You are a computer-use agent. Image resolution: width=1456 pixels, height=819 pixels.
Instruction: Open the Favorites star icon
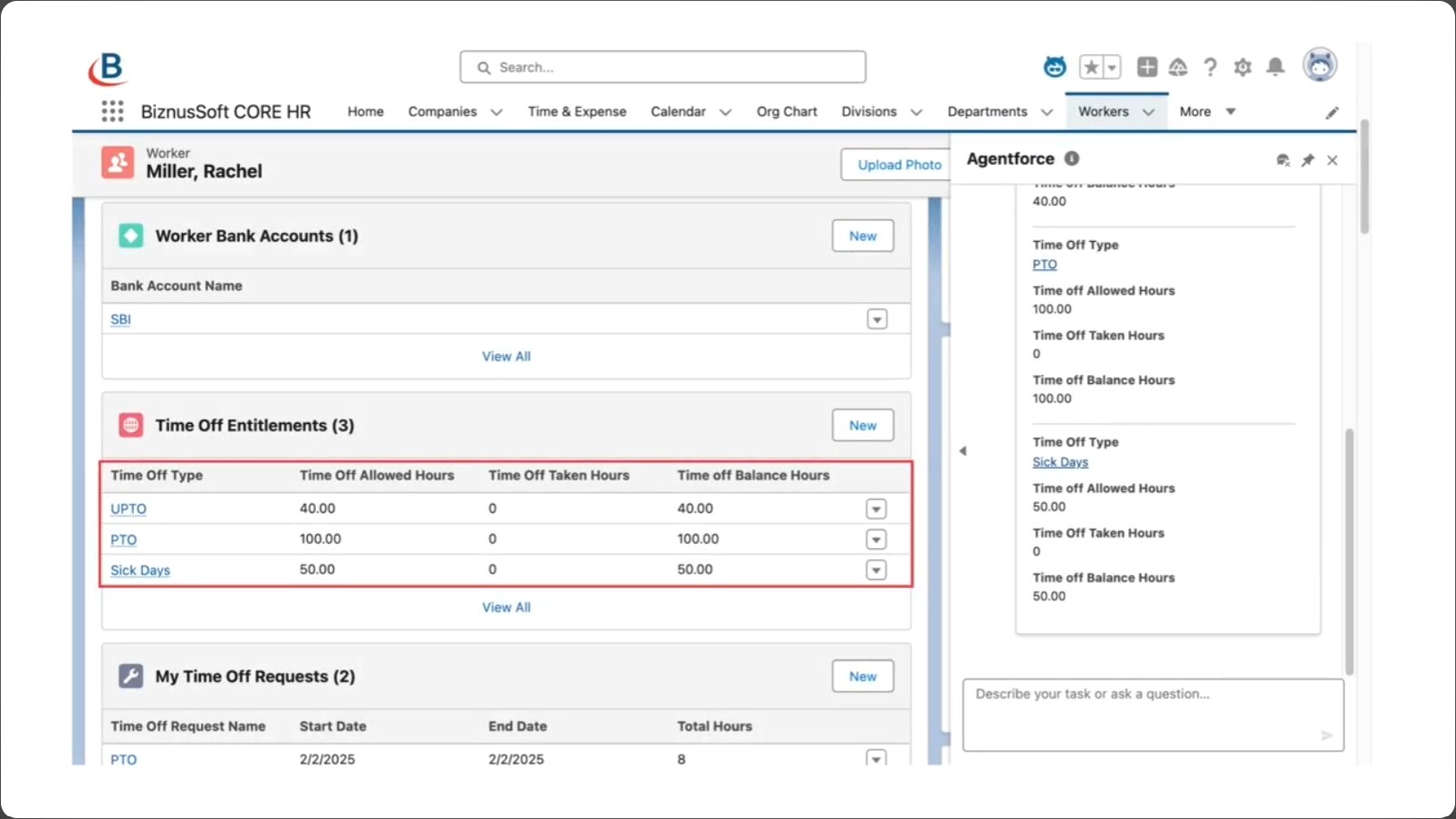coord(1091,67)
